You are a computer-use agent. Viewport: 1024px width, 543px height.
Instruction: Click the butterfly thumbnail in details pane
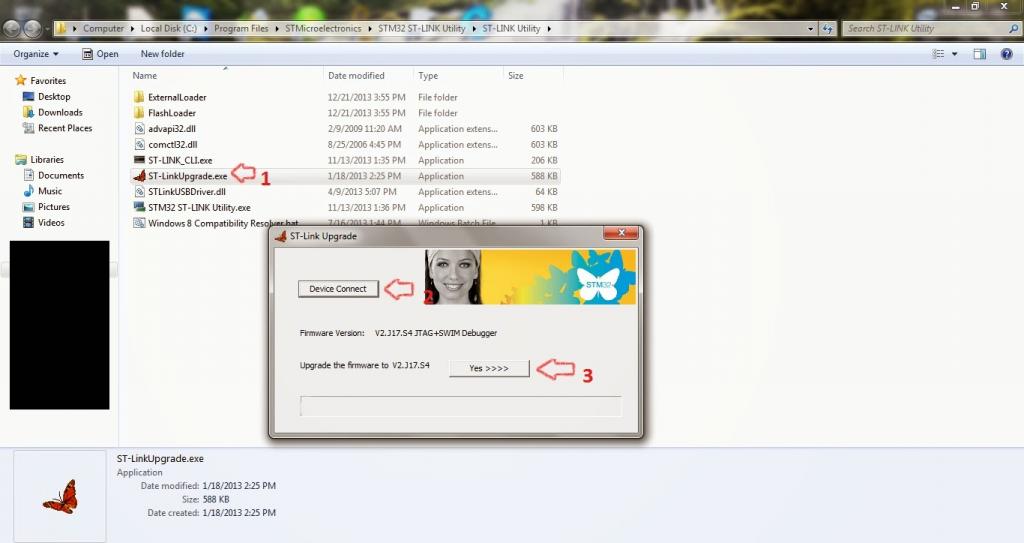pyautogui.click(x=60, y=497)
